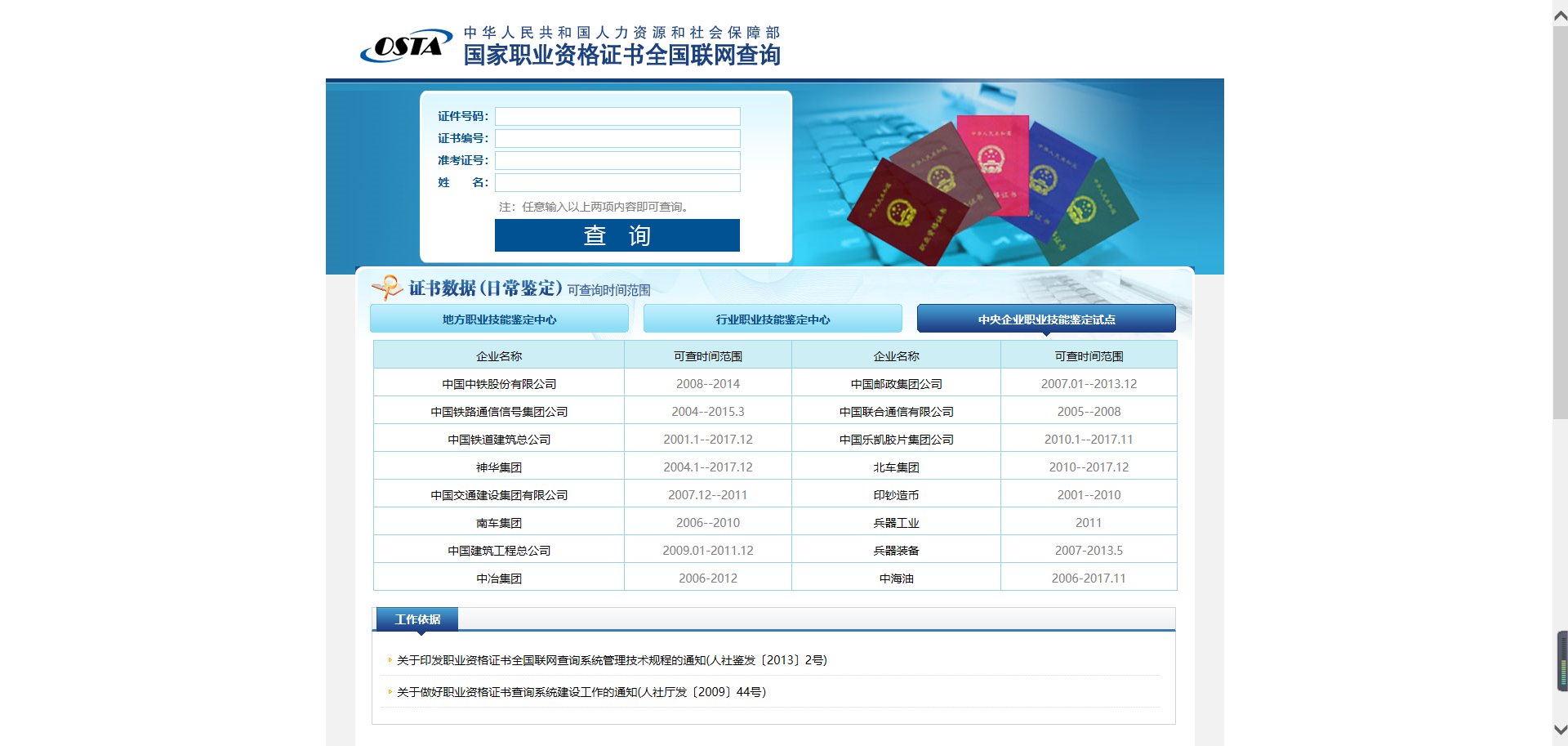This screenshot has width=1568, height=746.
Task: Click the 准考证号 input field
Action: [x=617, y=160]
